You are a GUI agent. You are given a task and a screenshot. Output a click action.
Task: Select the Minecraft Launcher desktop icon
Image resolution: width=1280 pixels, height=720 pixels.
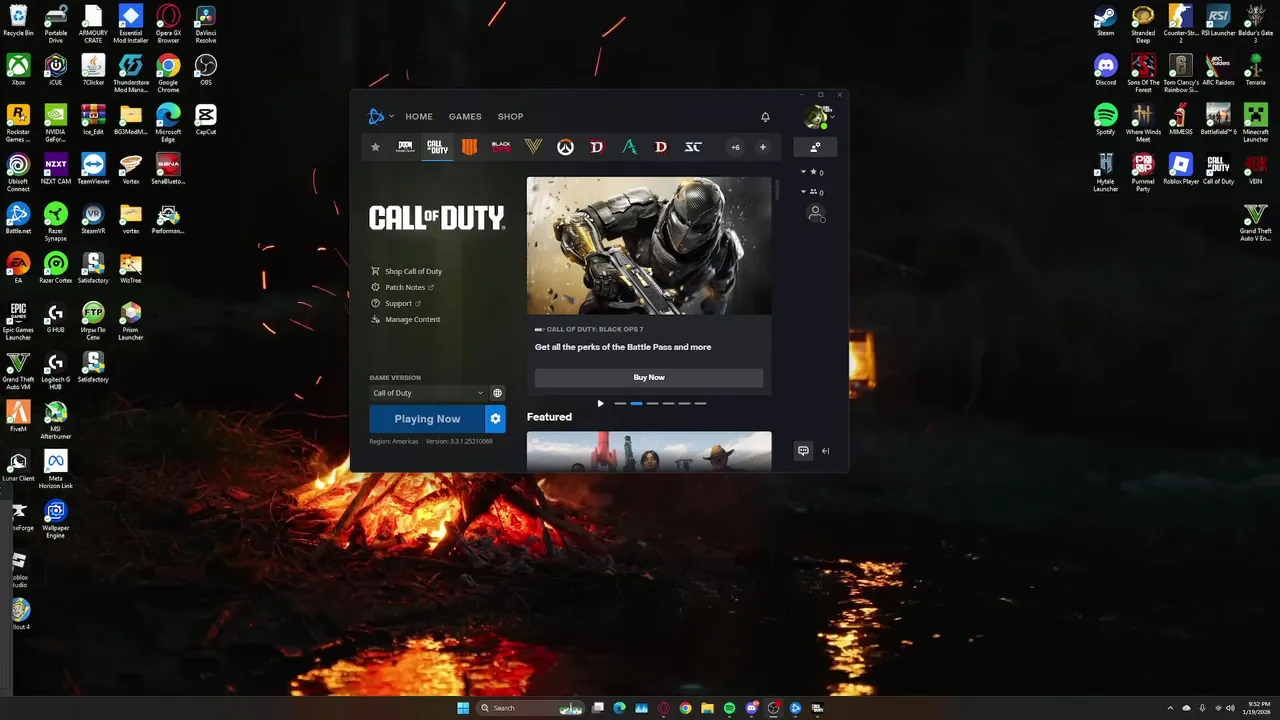pos(1255,121)
